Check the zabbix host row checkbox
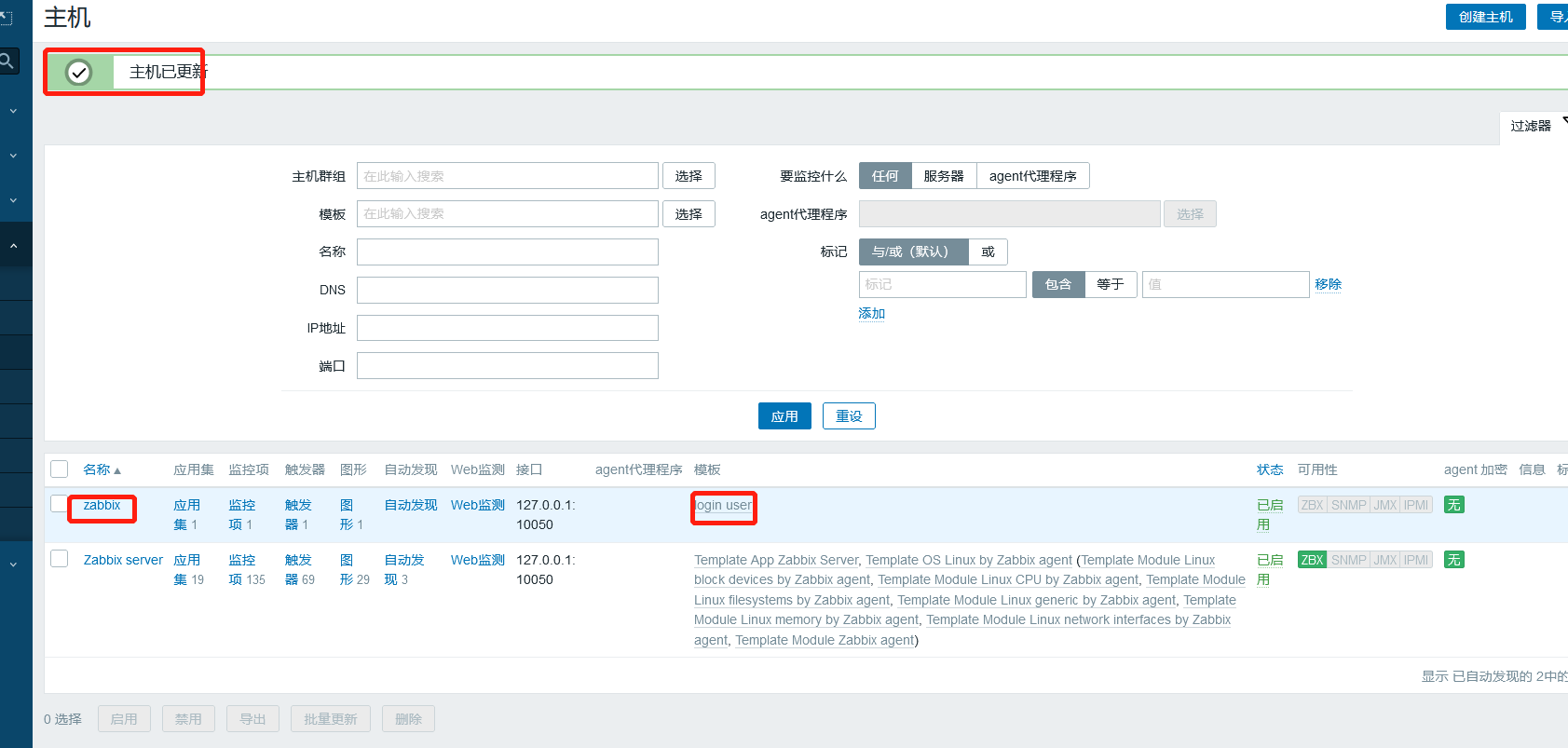The height and width of the screenshot is (748, 1568). tap(60, 504)
